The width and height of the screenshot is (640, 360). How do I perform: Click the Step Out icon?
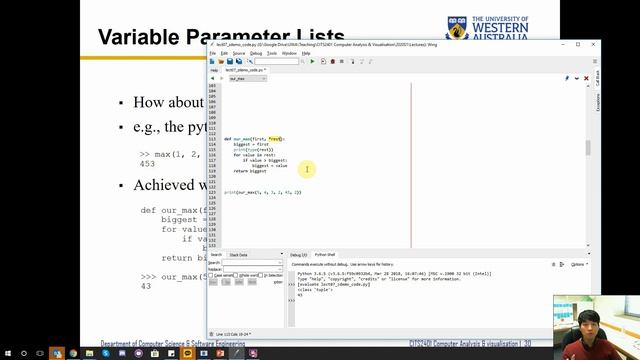(x=371, y=61)
